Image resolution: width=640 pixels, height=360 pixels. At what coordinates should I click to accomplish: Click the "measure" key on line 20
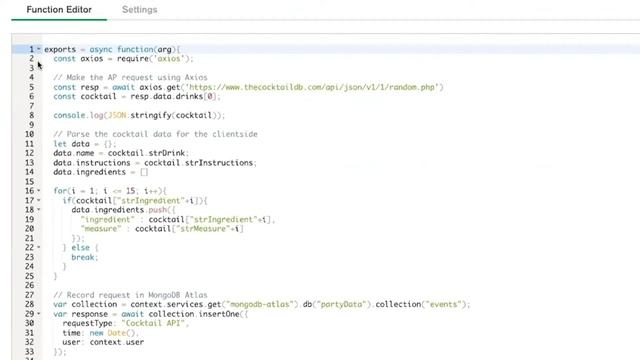[101, 229]
